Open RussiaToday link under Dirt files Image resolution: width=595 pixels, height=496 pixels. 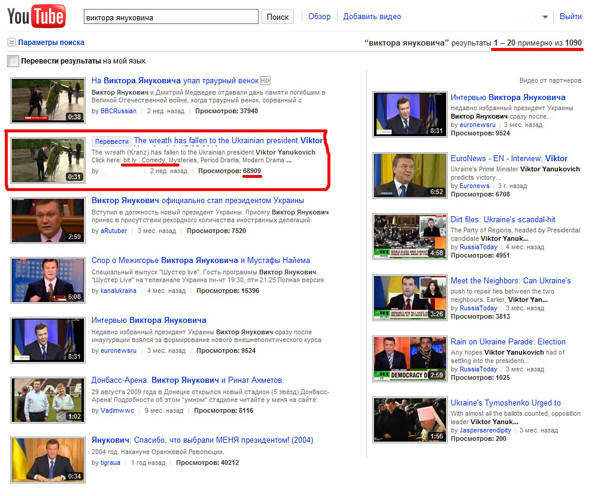point(478,247)
